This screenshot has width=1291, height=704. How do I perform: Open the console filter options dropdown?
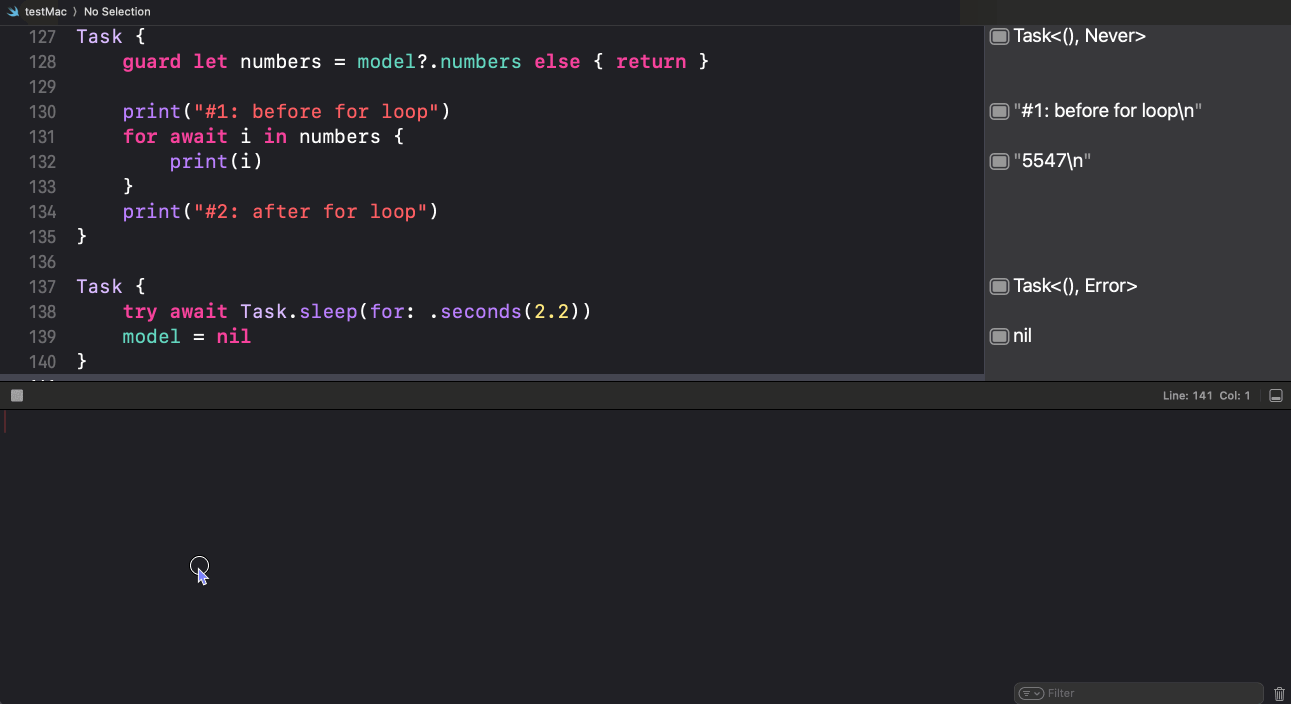1031,693
